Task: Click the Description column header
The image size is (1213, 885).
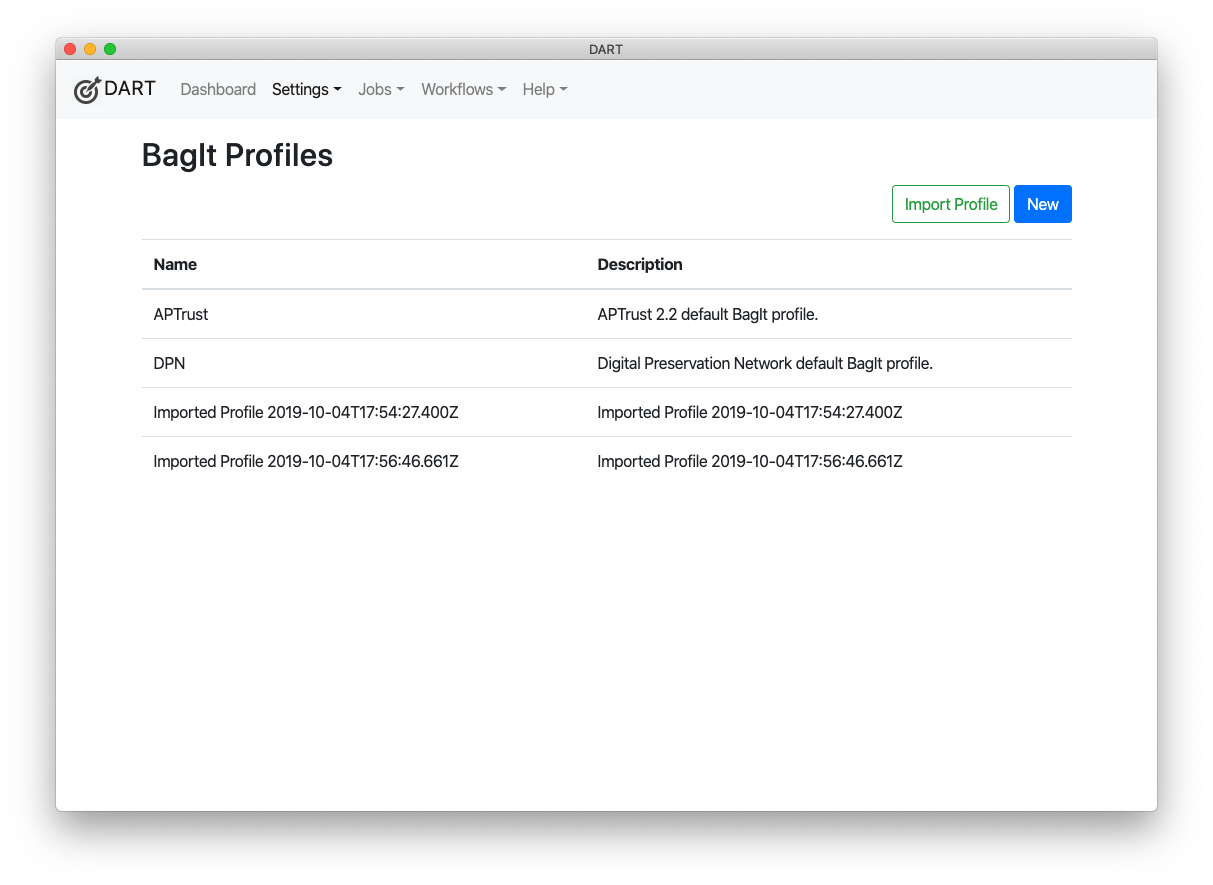Action: pos(640,264)
